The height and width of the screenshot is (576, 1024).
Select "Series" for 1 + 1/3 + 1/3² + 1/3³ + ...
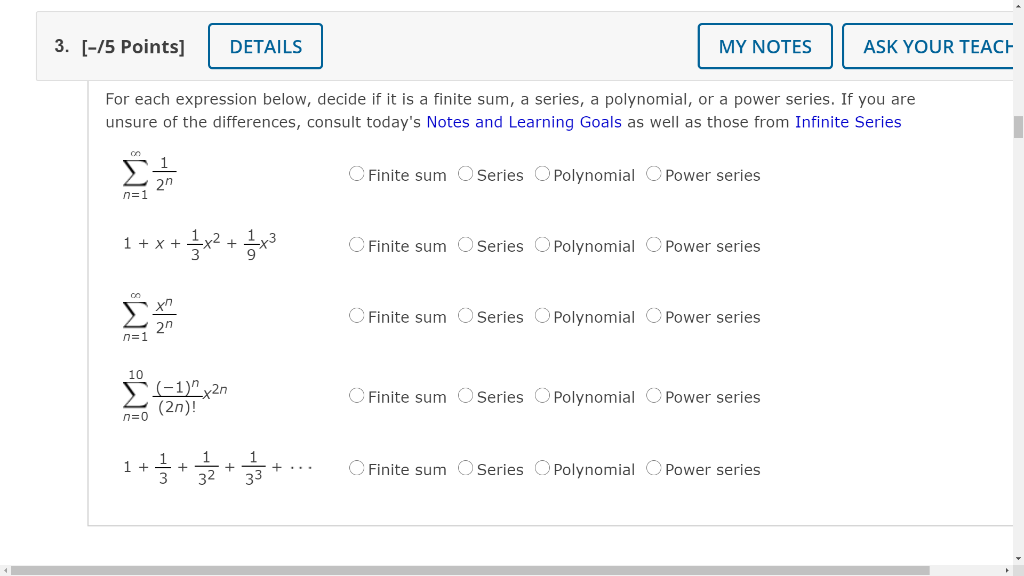(465, 468)
